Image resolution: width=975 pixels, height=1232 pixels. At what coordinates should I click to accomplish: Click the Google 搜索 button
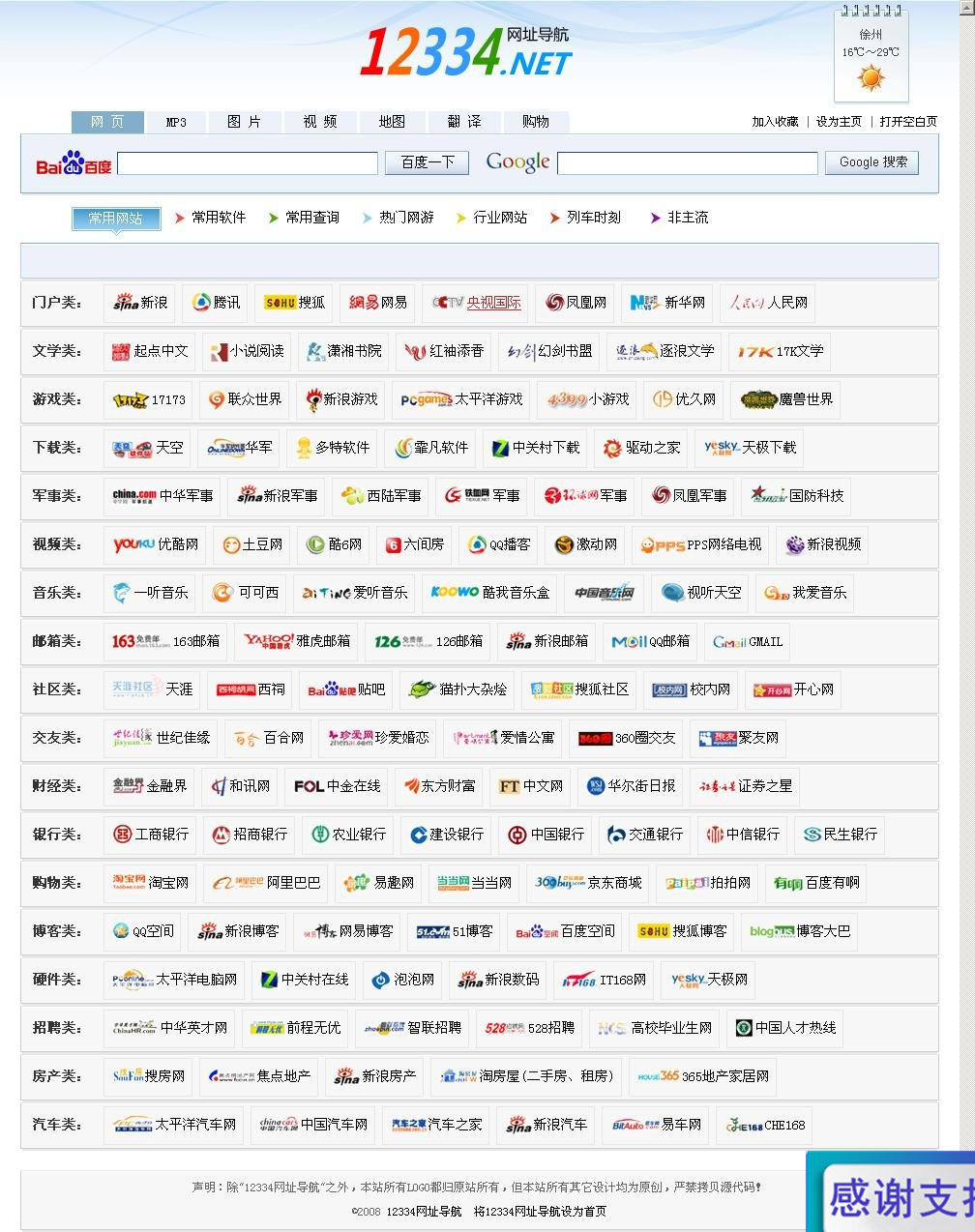click(x=872, y=162)
